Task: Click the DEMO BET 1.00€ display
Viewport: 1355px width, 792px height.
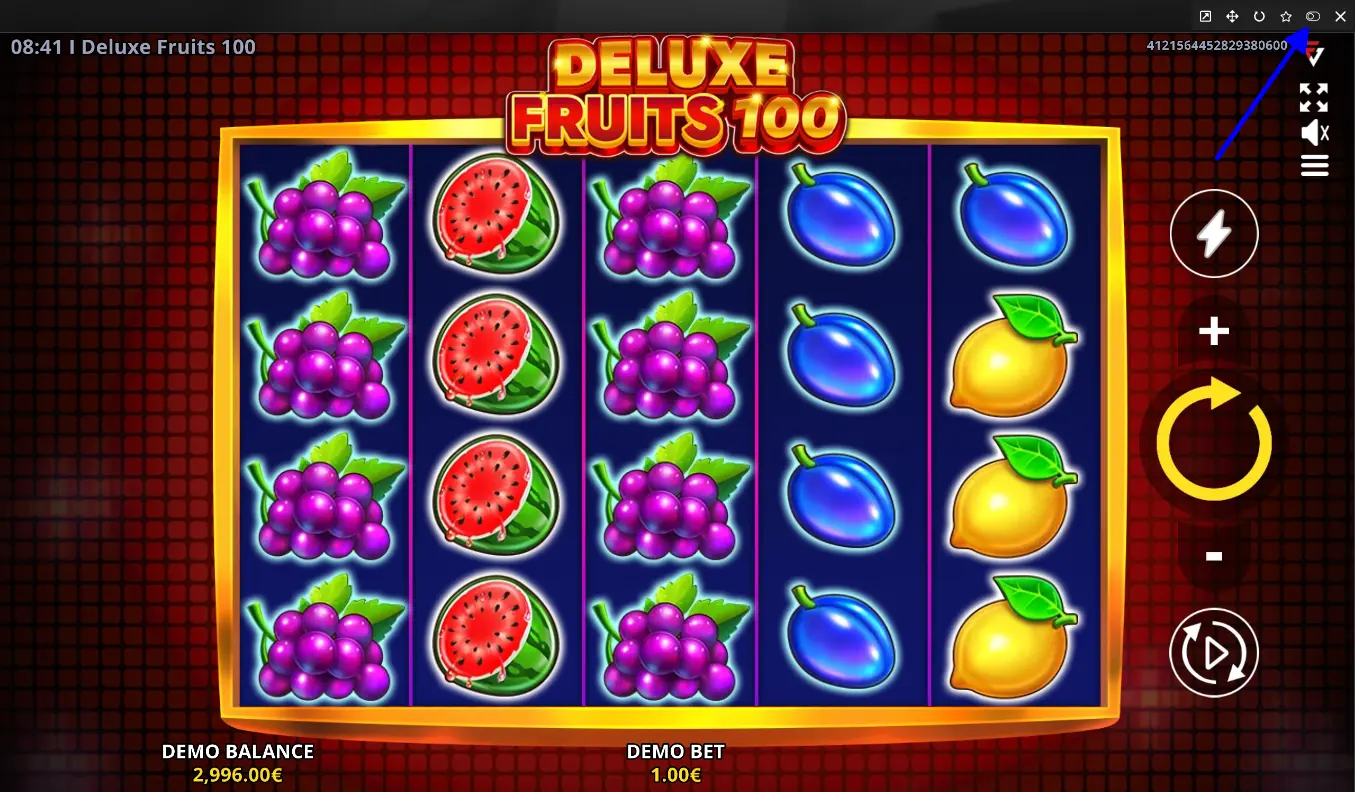Action: click(675, 763)
